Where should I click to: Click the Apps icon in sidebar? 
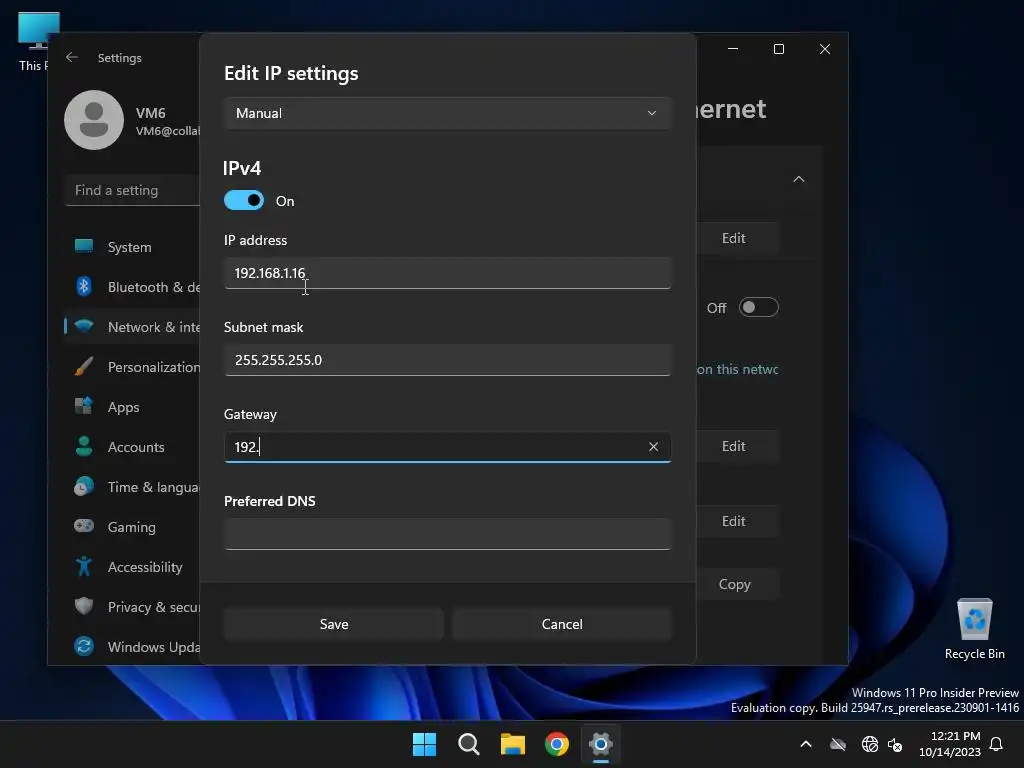coord(84,406)
